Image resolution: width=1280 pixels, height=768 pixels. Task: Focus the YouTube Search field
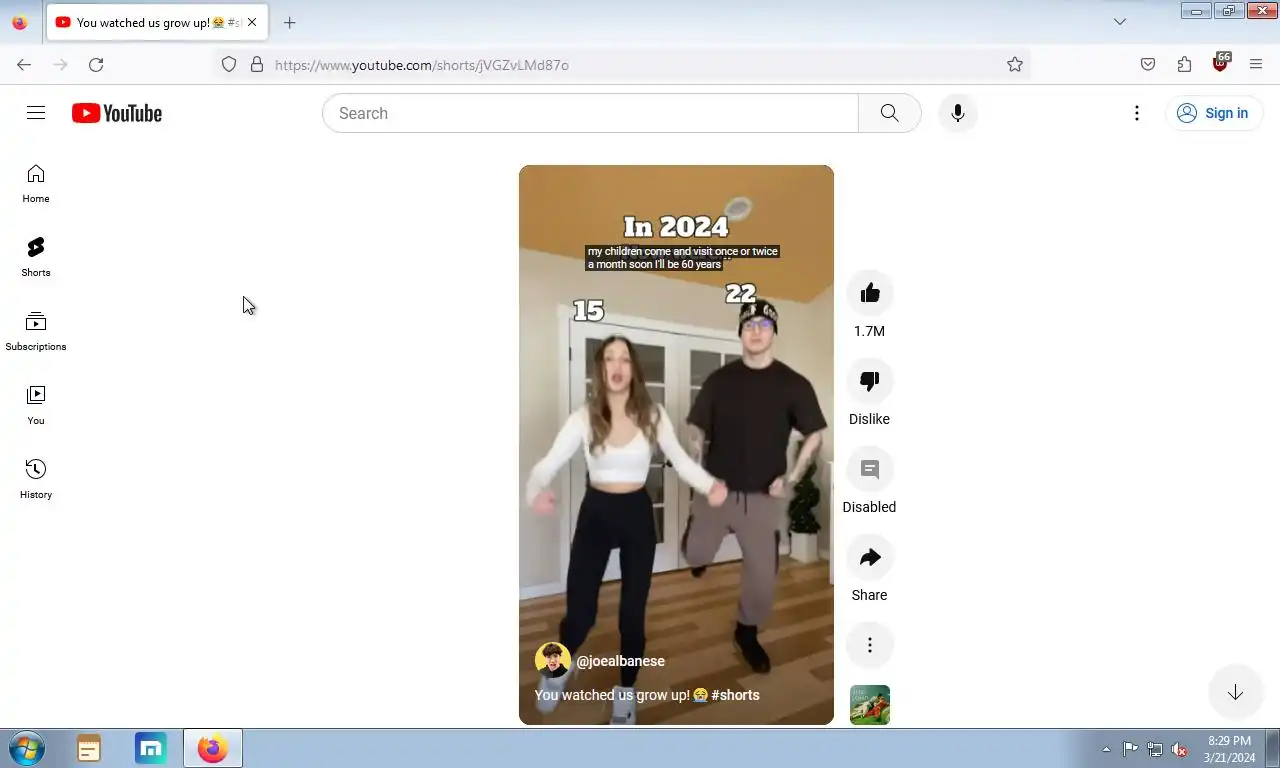(x=590, y=113)
